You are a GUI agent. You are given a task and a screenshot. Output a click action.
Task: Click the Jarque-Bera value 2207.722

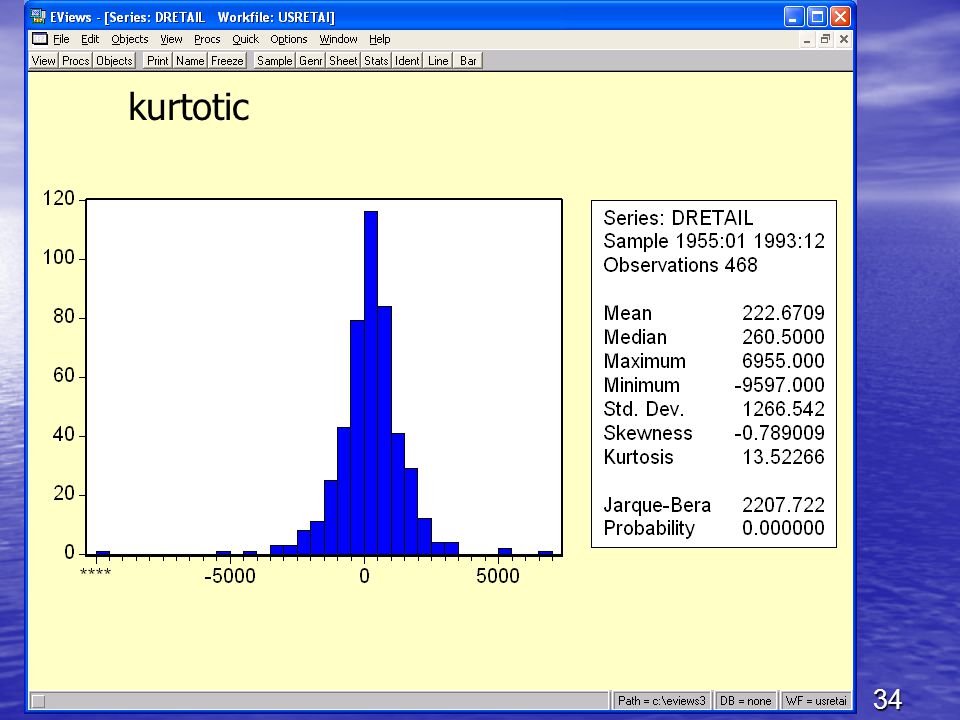click(783, 505)
